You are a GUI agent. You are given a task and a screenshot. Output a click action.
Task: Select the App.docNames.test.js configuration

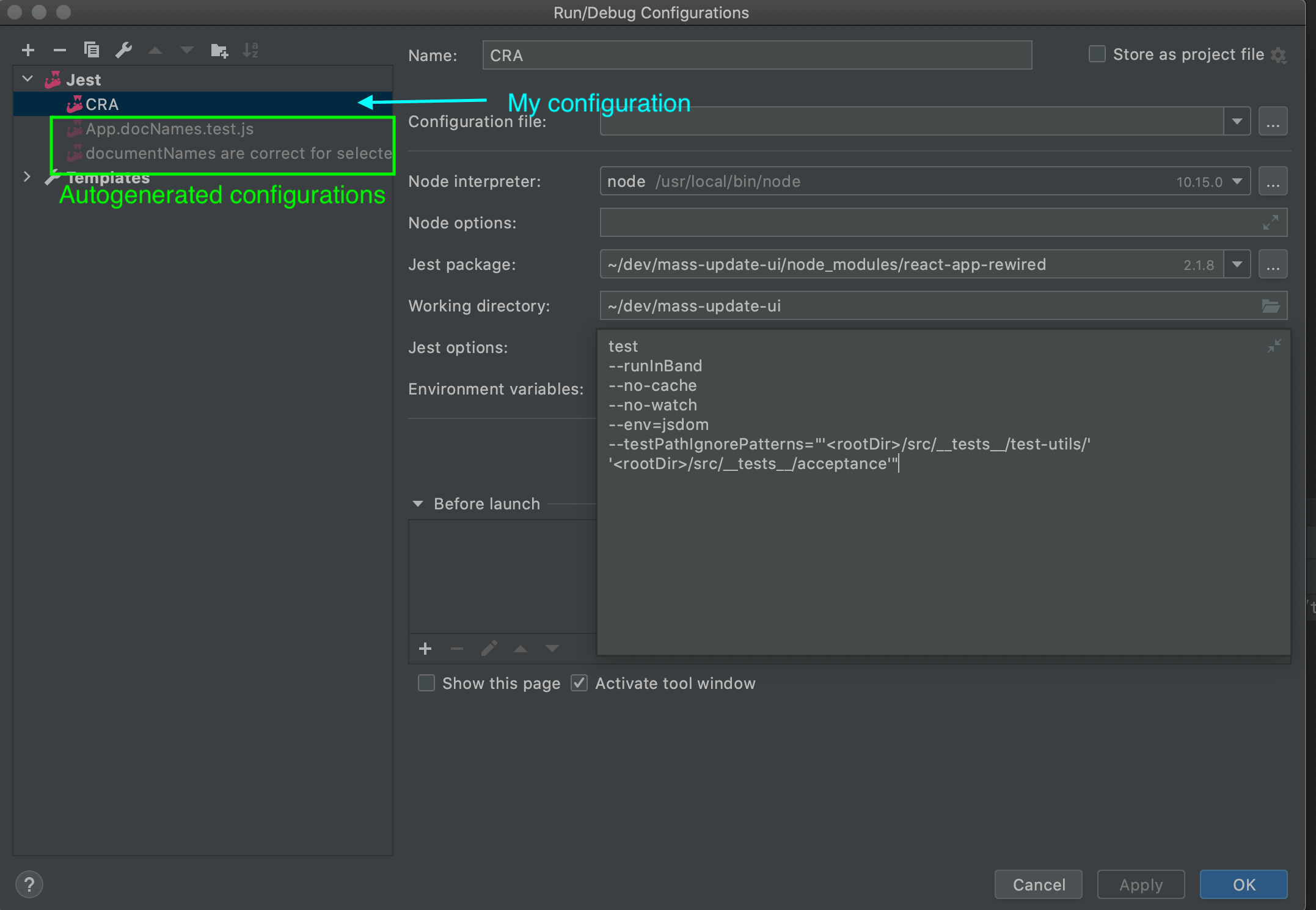click(x=170, y=129)
